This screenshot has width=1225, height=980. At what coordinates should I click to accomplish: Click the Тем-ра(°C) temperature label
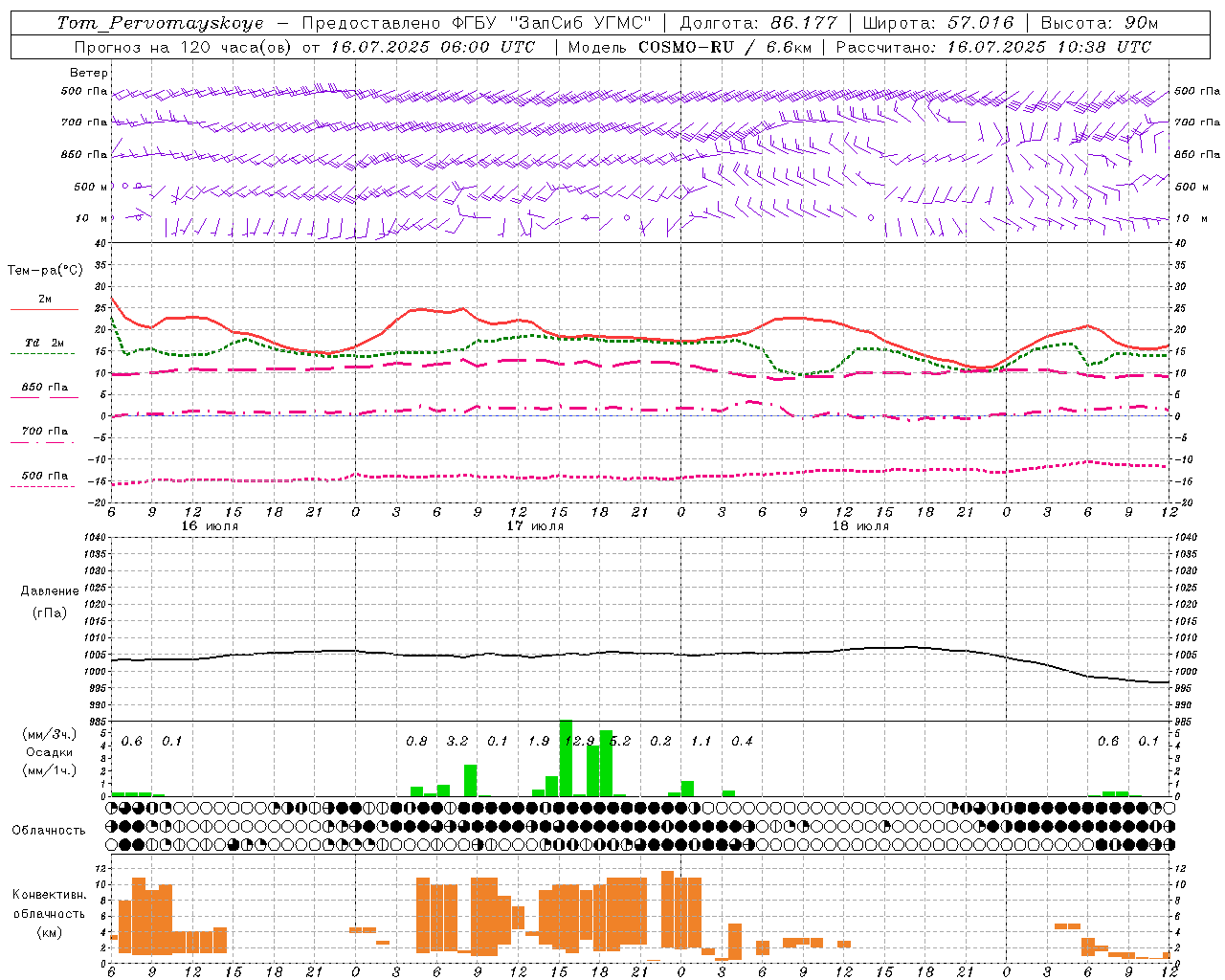pyautogui.click(x=45, y=271)
